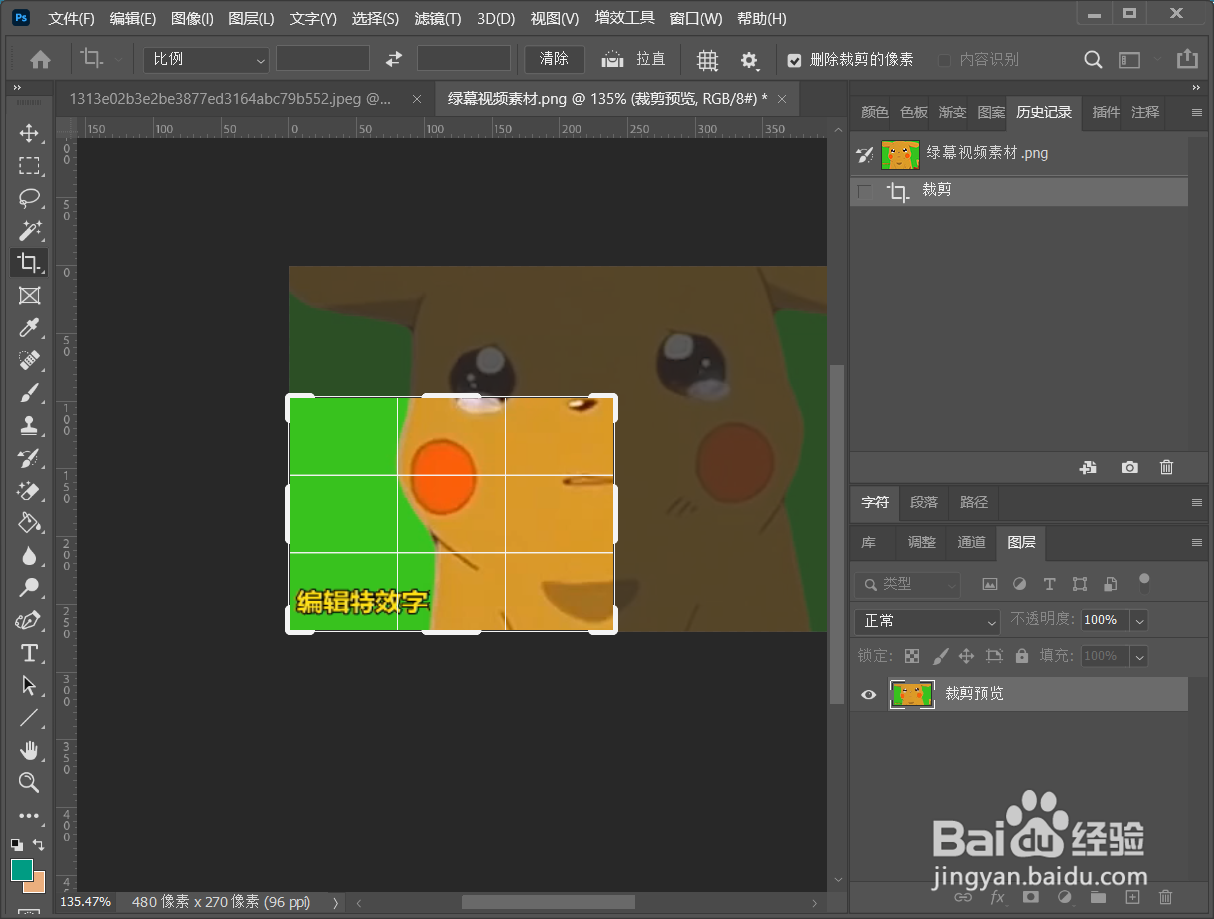Open crop settings gear menu
The image size is (1214, 919).
[750, 60]
